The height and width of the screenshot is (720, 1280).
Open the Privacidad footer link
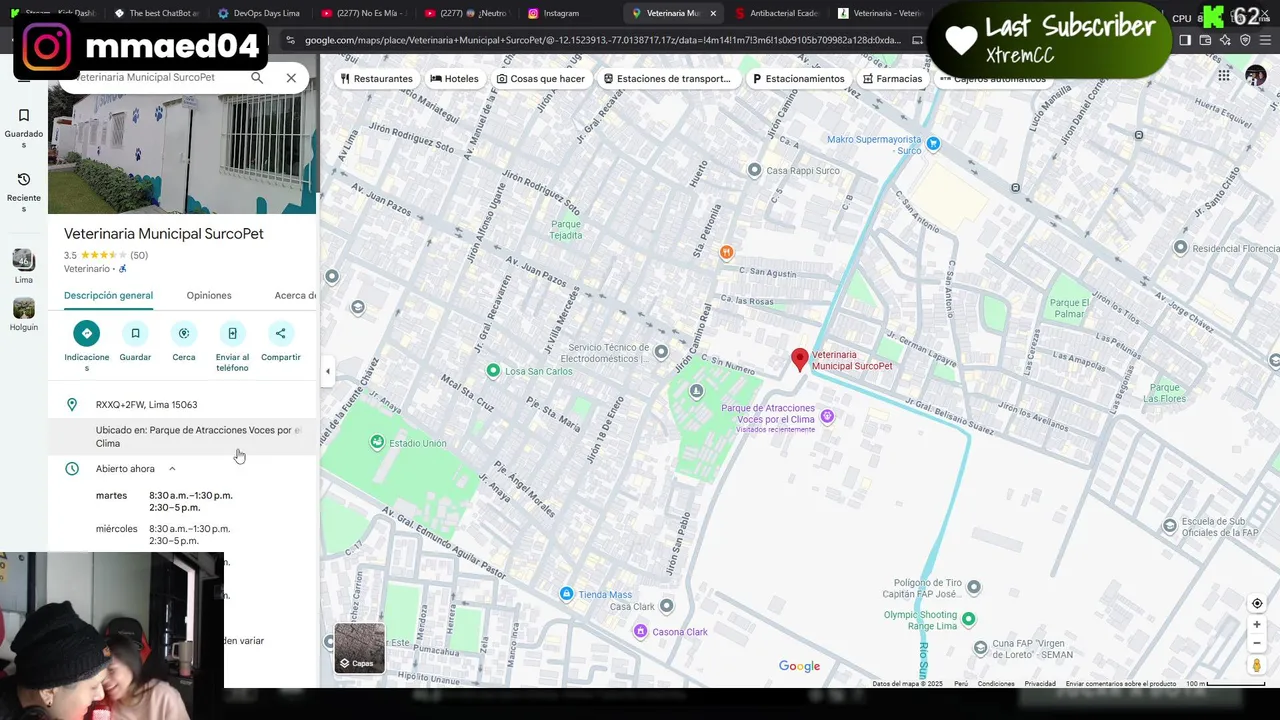pos(1040,684)
